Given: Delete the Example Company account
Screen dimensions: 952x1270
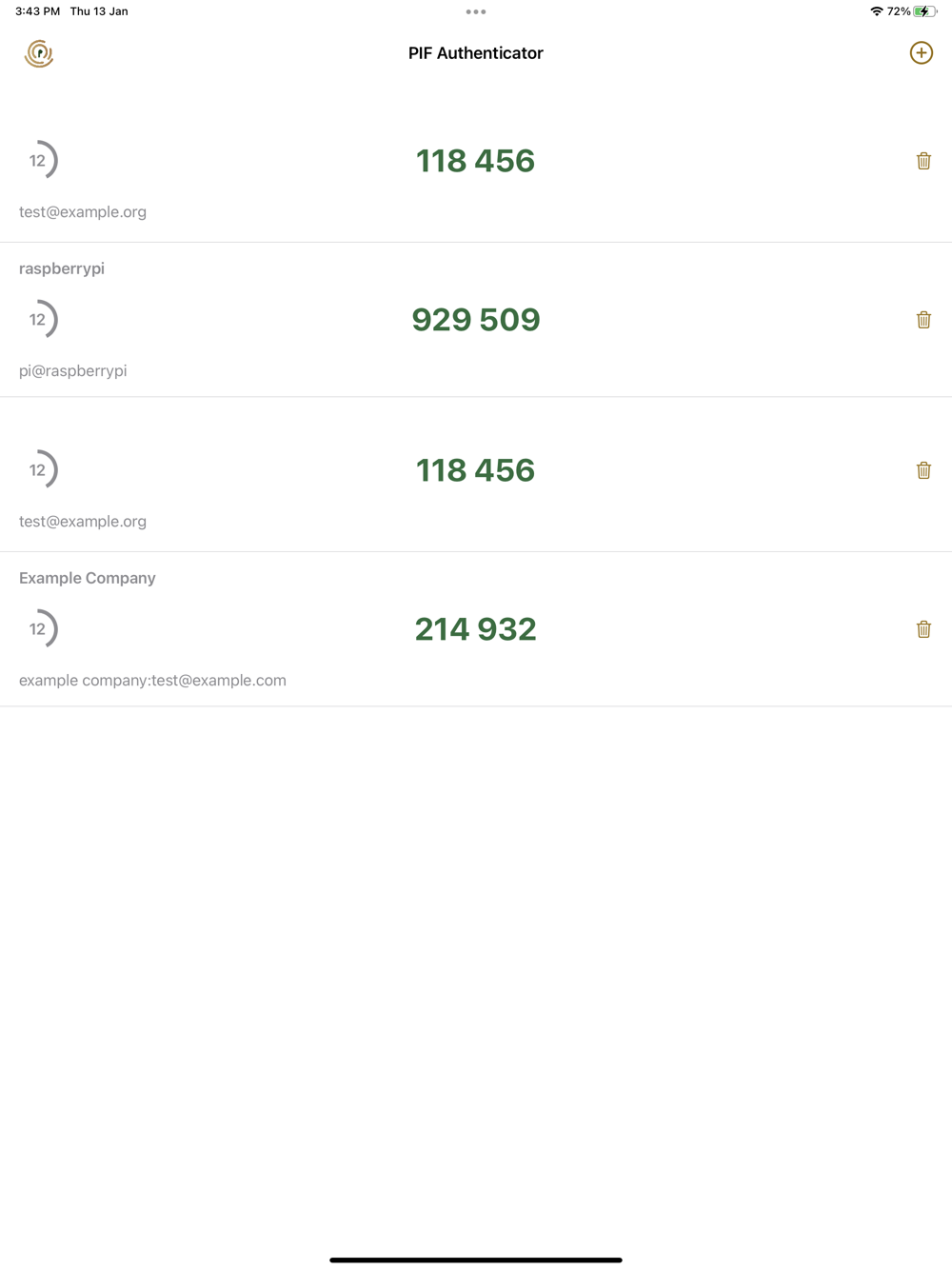Looking at the screenshot, I should click(923, 629).
